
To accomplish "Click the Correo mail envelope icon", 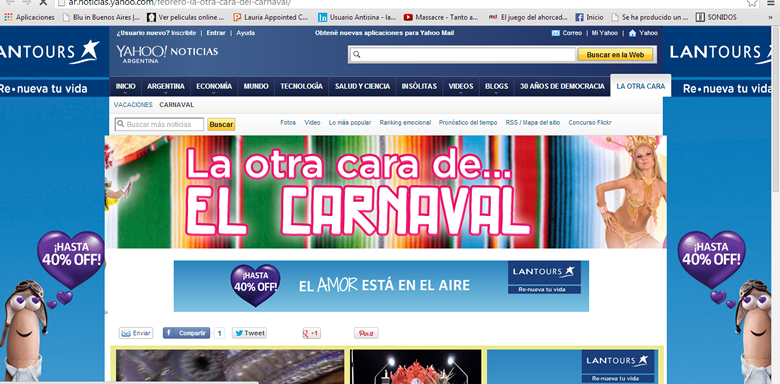I will click(556, 33).
